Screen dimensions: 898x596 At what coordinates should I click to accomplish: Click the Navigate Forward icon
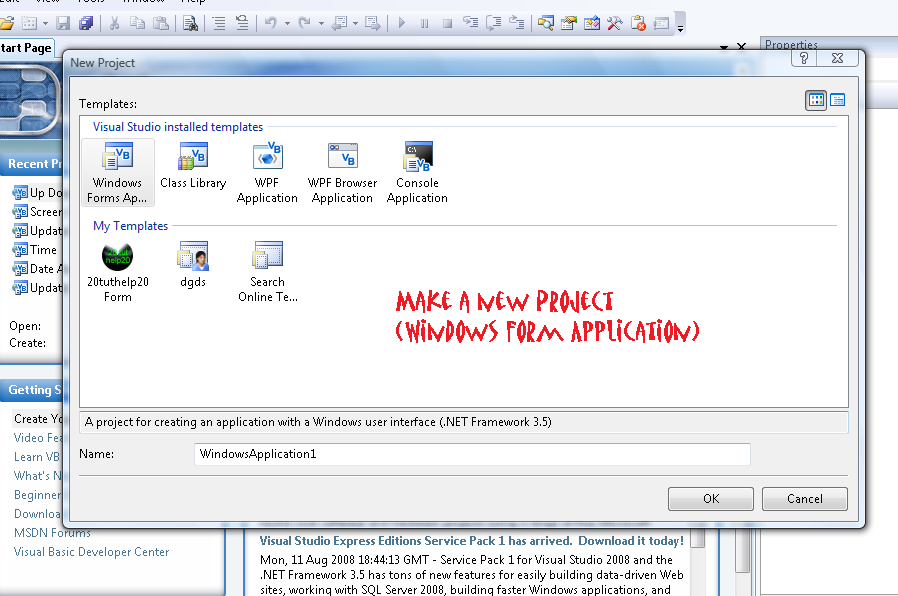373,23
